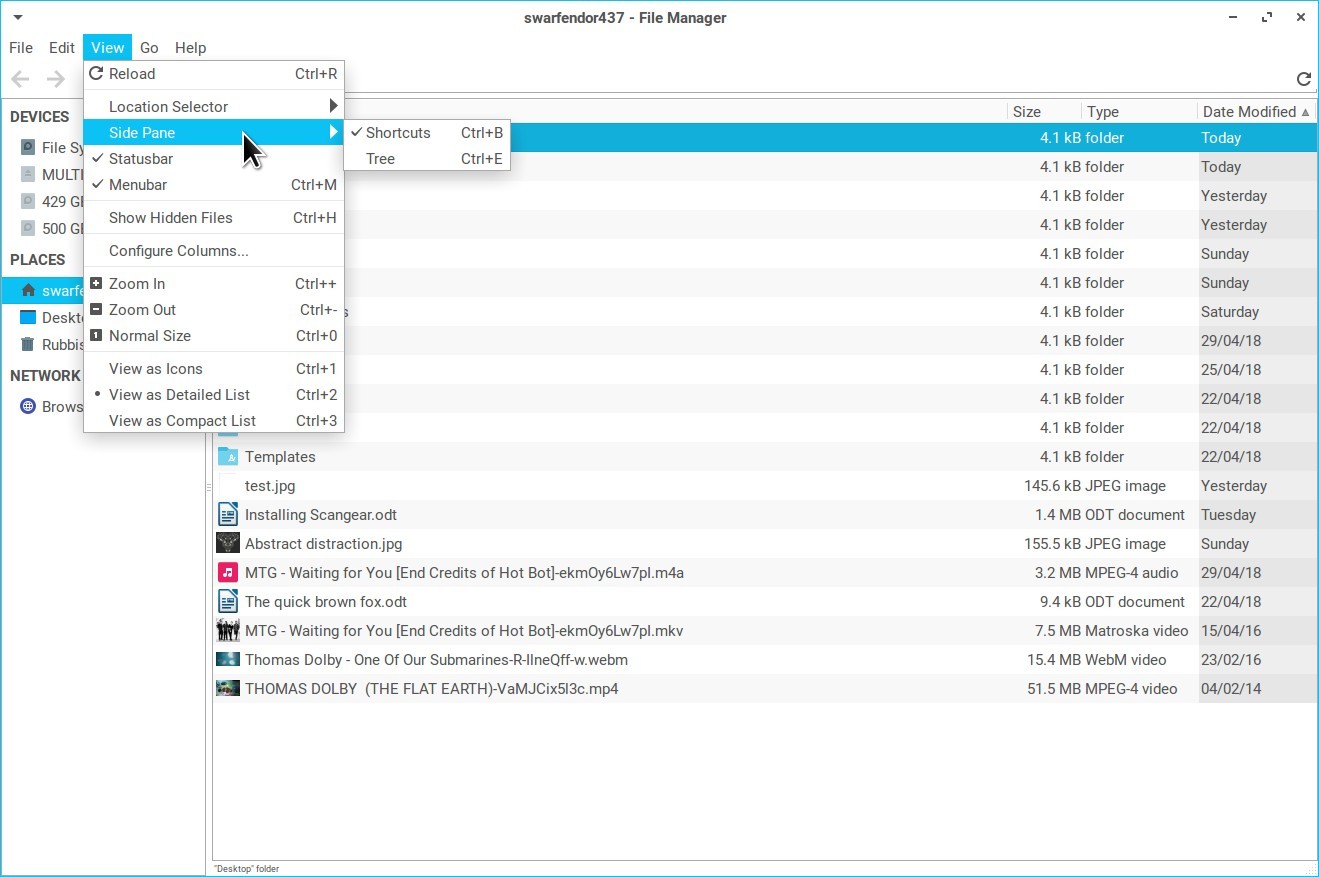Choose Zoom Out from the View menu
The width and height of the screenshot is (1319, 877).
coord(142,310)
